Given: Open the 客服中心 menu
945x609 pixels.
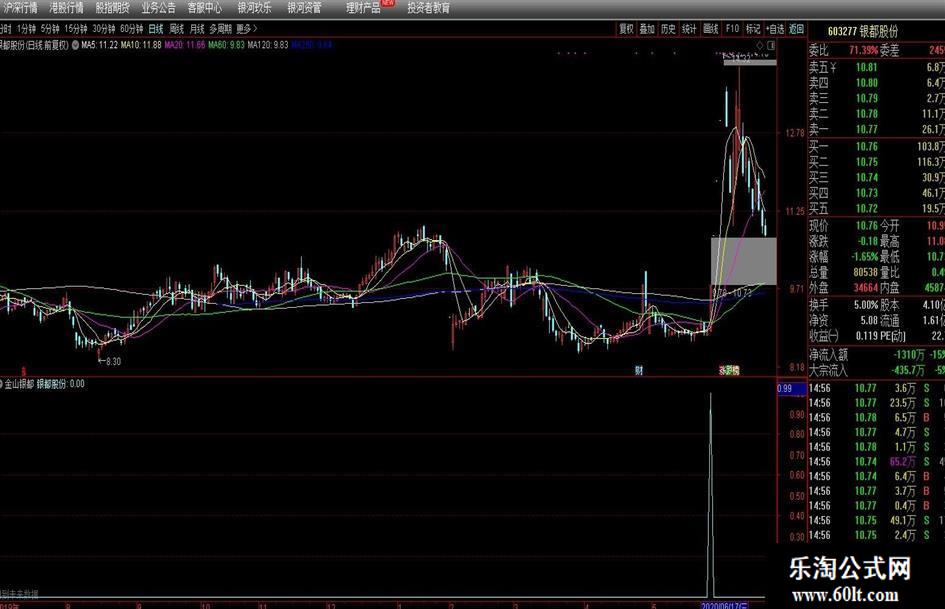Looking at the screenshot, I should (x=205, y=8).
